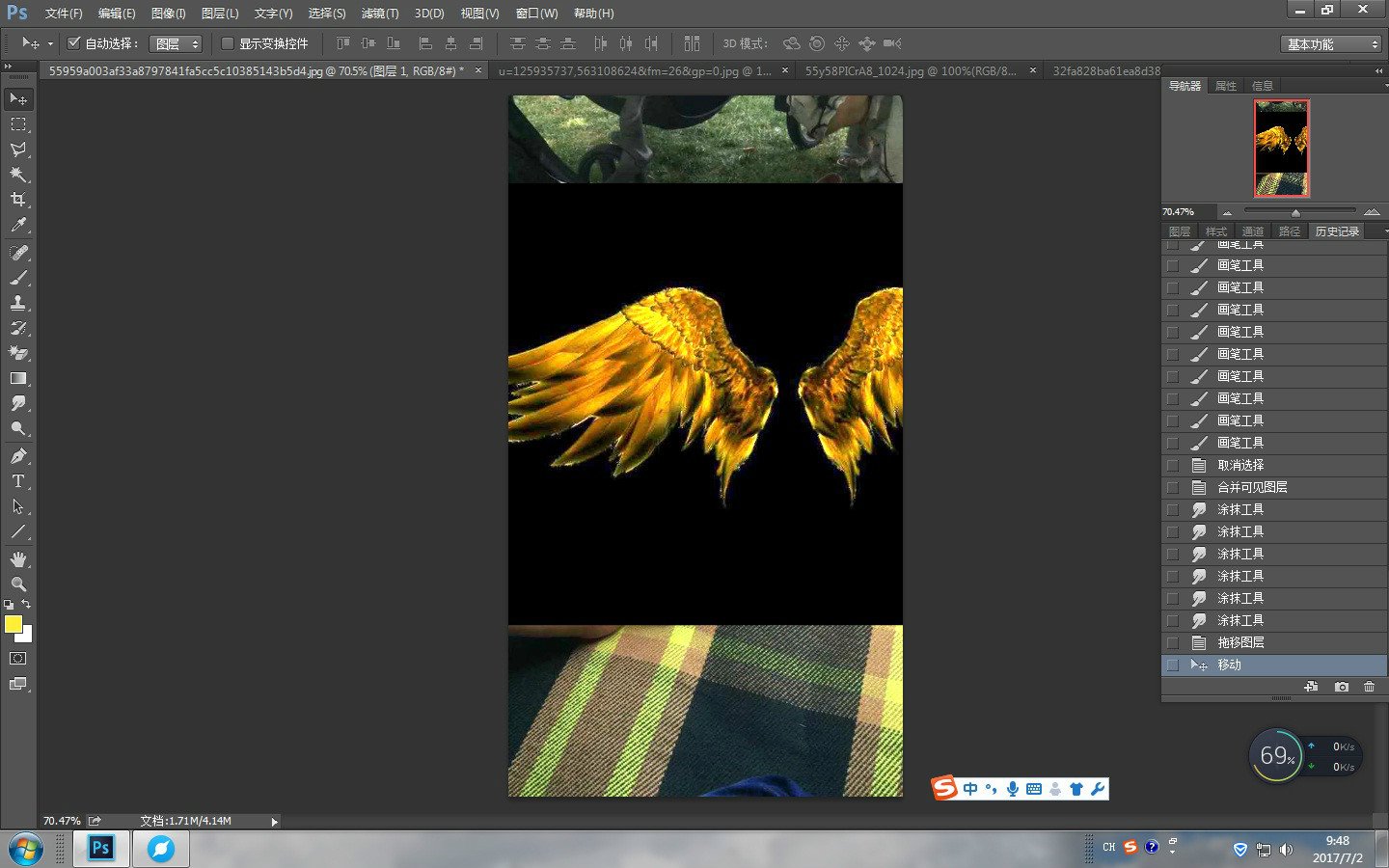The width and height of the screenshot is (1389, 868).
Task: Select the Horizontal Type tool
Action: click(17, 481)
